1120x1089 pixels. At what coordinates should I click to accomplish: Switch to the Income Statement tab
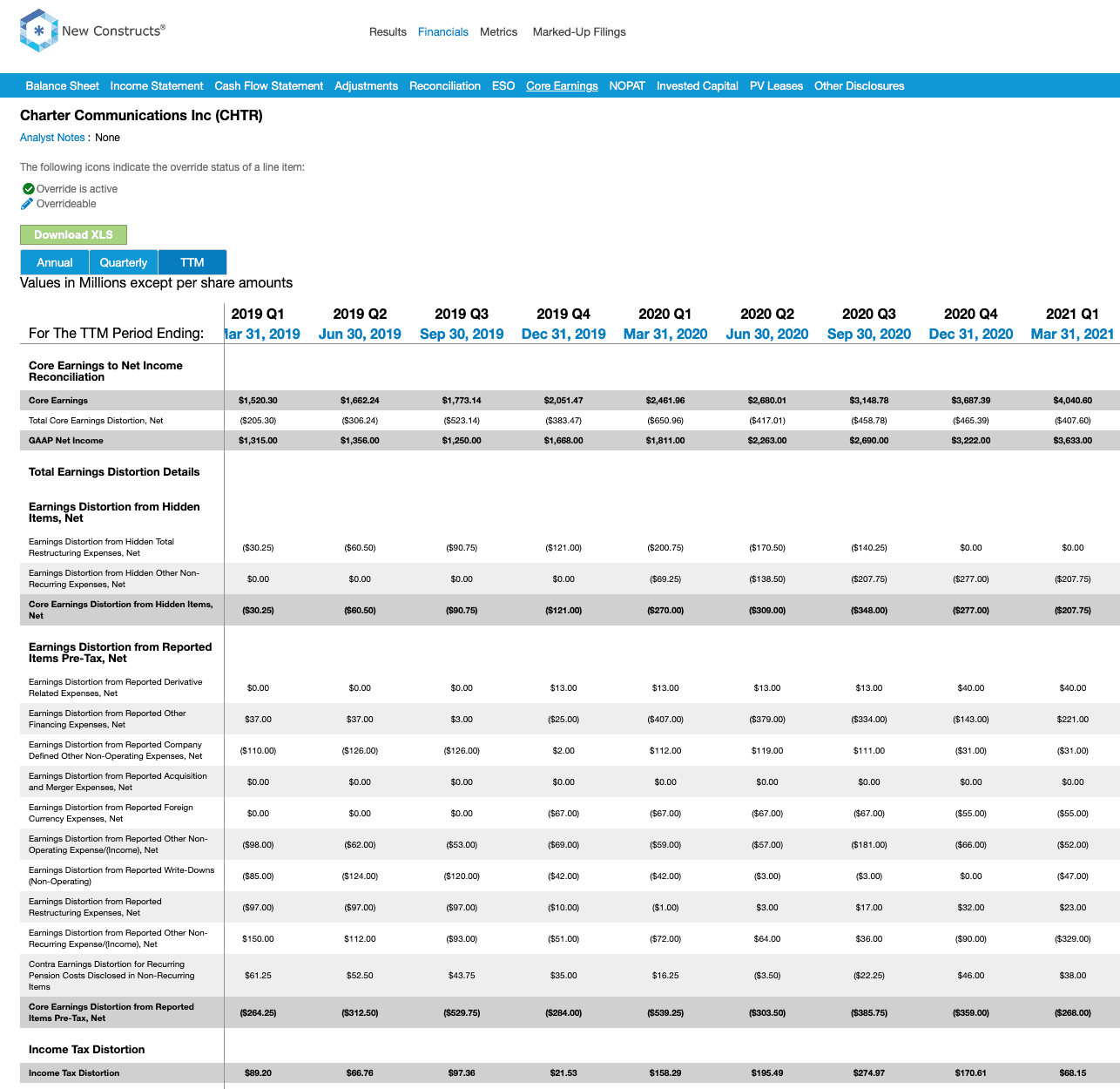click(x=157, y=85)
